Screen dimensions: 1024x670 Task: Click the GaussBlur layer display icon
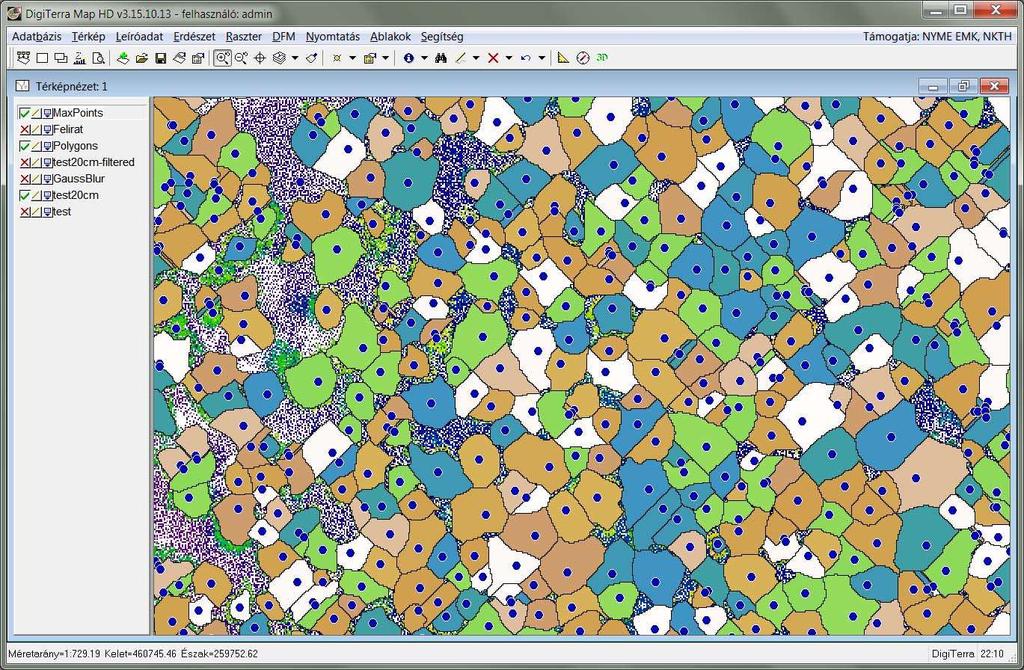click(x=48, y=179)
